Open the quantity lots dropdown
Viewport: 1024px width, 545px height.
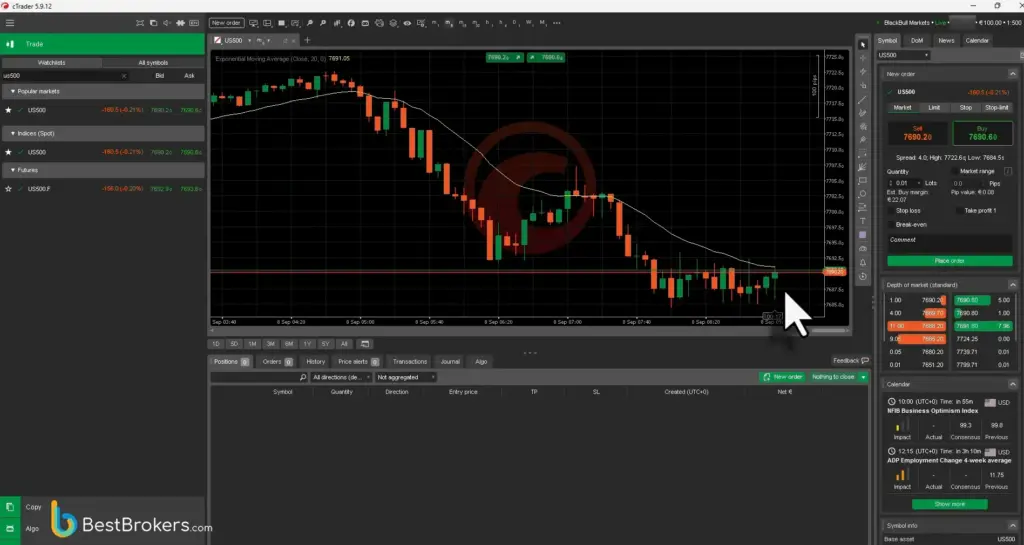click(x=920, y=183)
